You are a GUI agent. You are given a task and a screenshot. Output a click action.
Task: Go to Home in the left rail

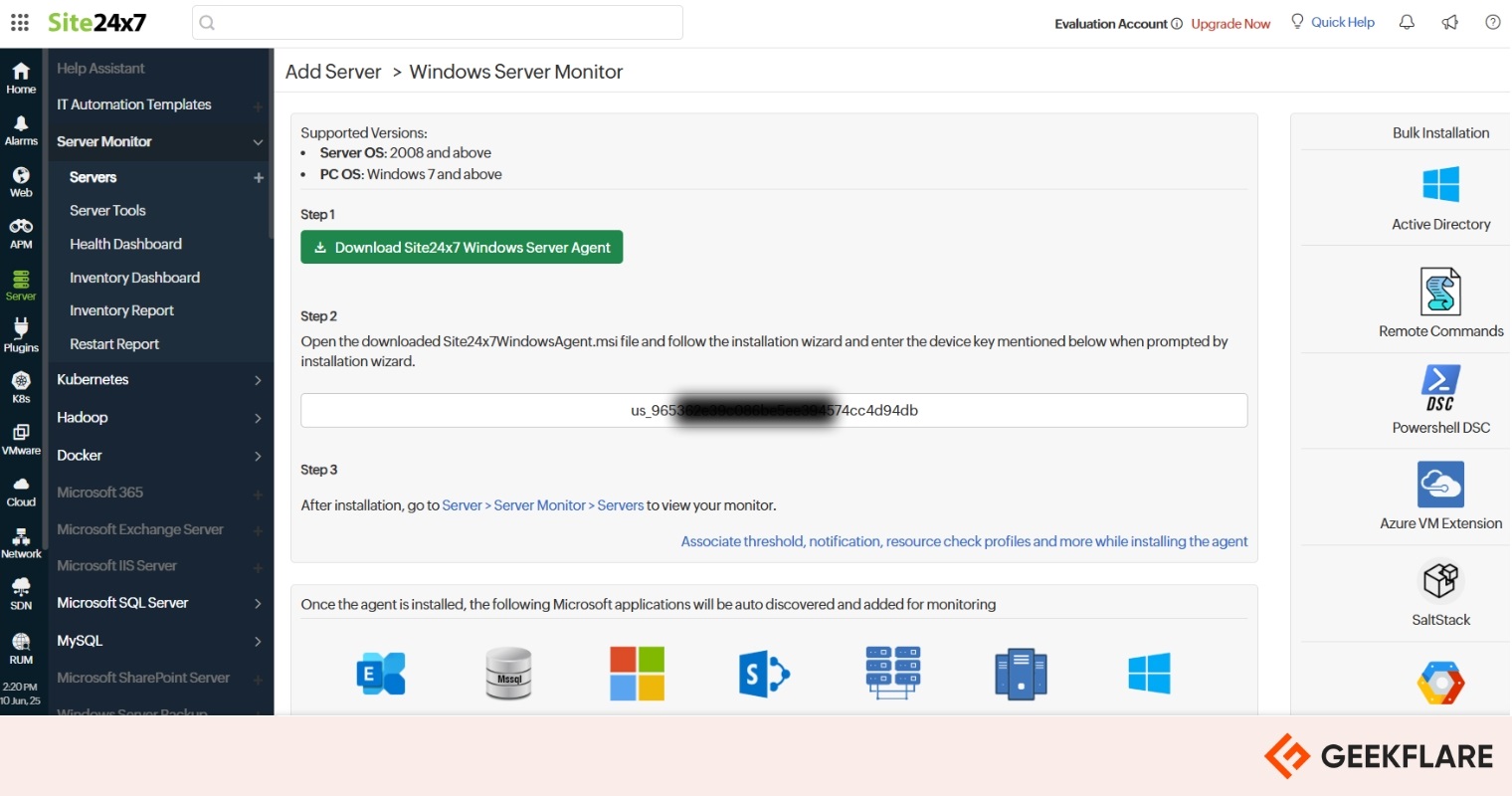click(21, 78)
